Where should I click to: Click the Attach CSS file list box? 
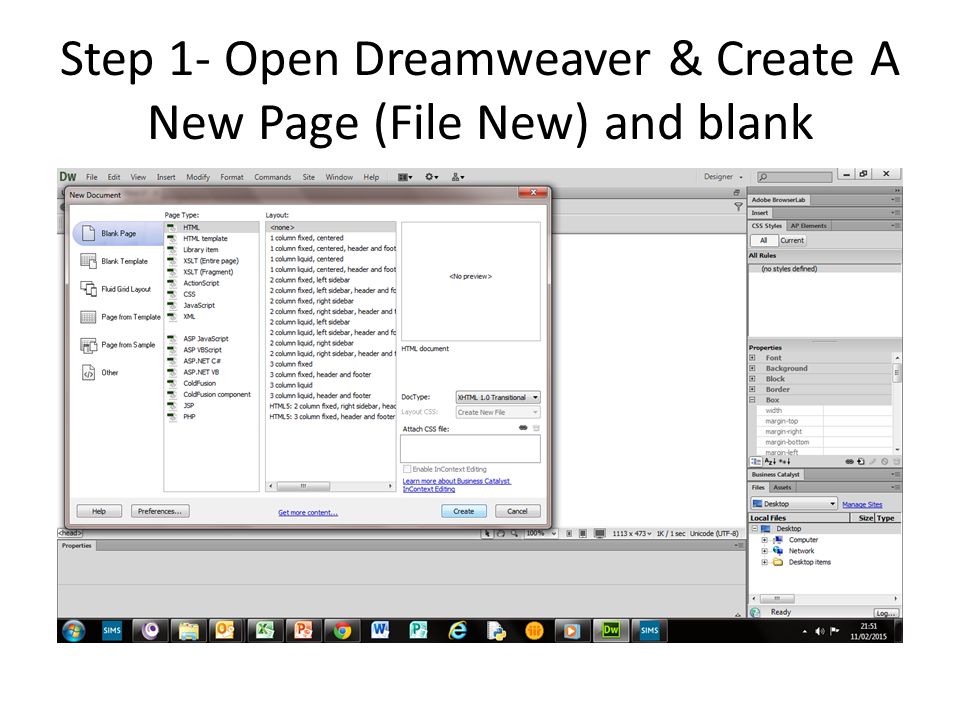[x=470, y=449]
